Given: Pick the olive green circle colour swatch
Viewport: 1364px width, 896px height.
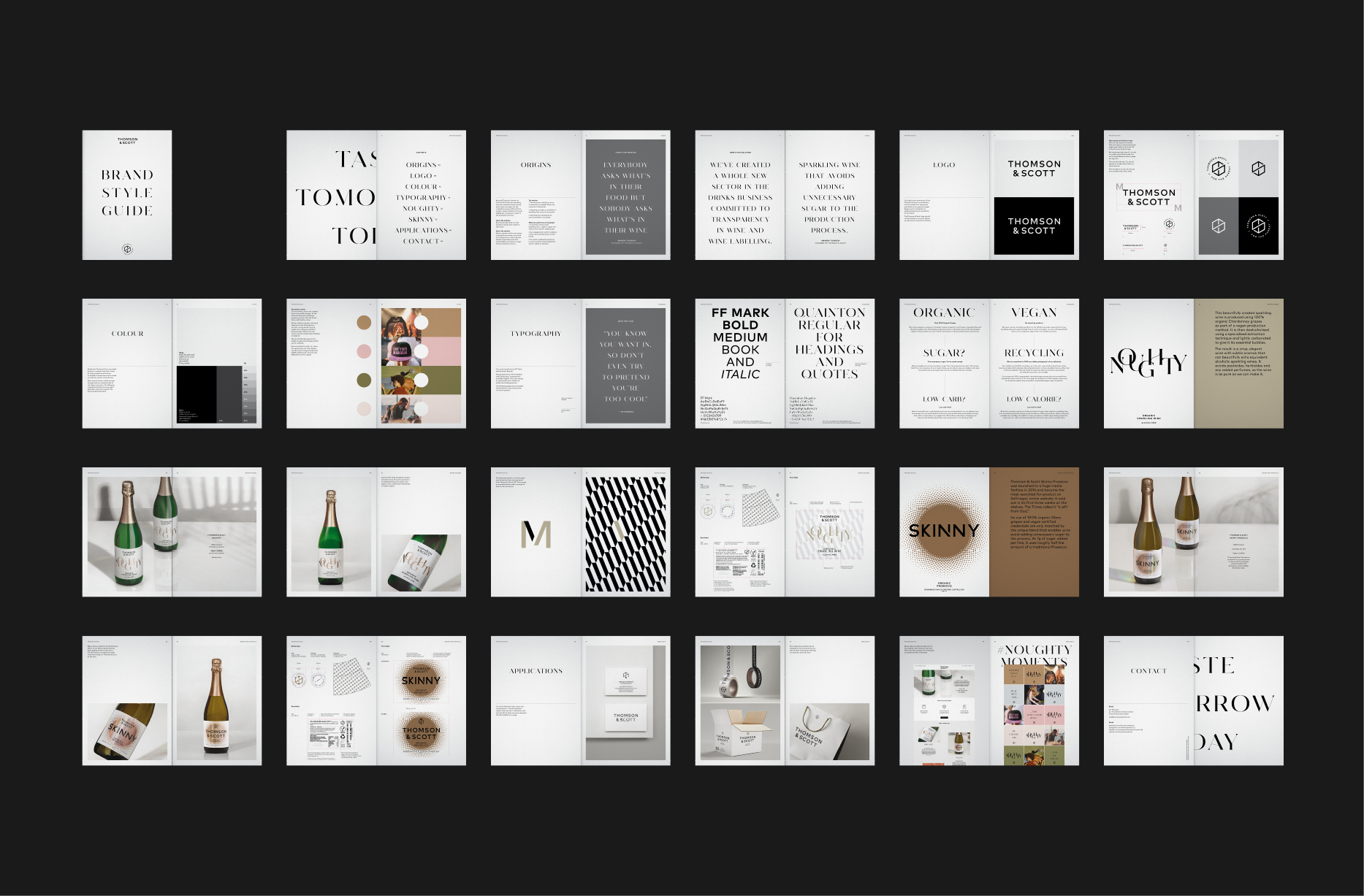Looking at the screenshot, I should (x=364, y=380).
